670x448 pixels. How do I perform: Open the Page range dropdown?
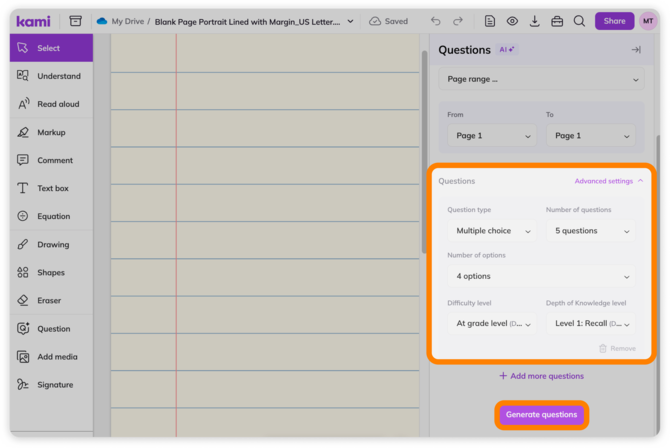[x=541, y=79]
